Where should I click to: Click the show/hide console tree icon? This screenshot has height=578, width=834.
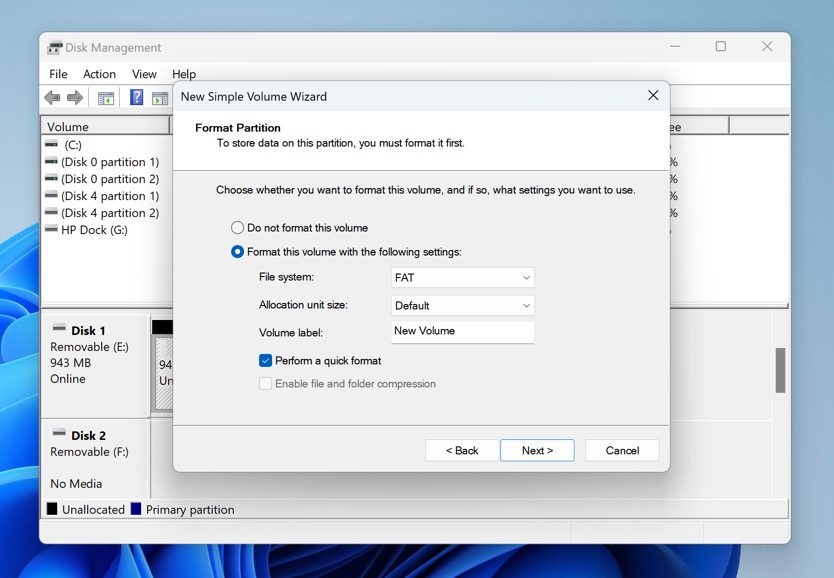click(x=106, y=97)
